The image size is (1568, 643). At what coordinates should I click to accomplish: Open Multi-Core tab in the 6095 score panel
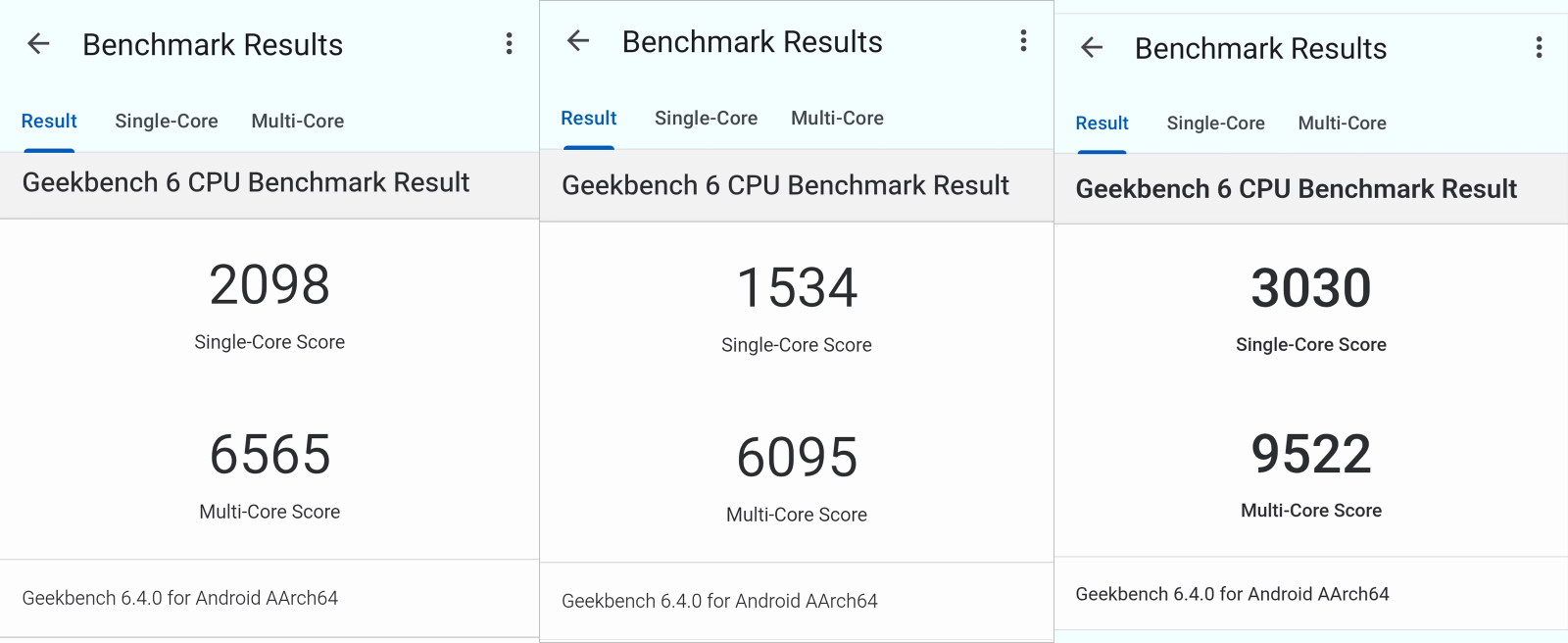point(837,119)
